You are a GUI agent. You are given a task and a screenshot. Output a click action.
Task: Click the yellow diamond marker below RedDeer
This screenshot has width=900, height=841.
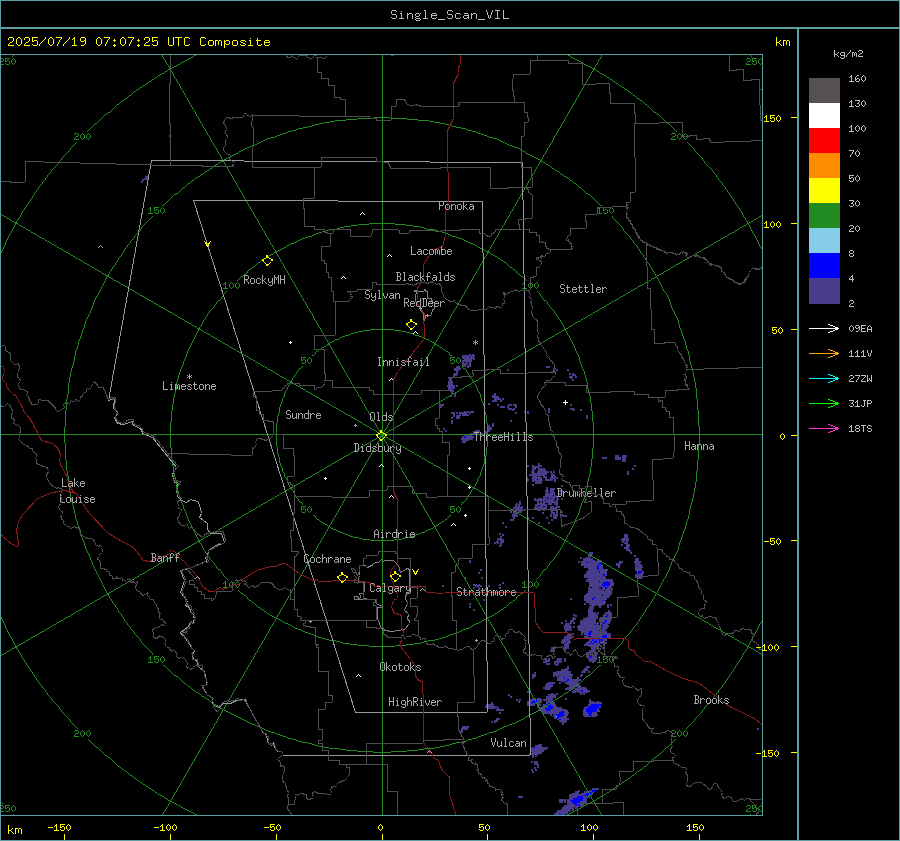[412, 325]
